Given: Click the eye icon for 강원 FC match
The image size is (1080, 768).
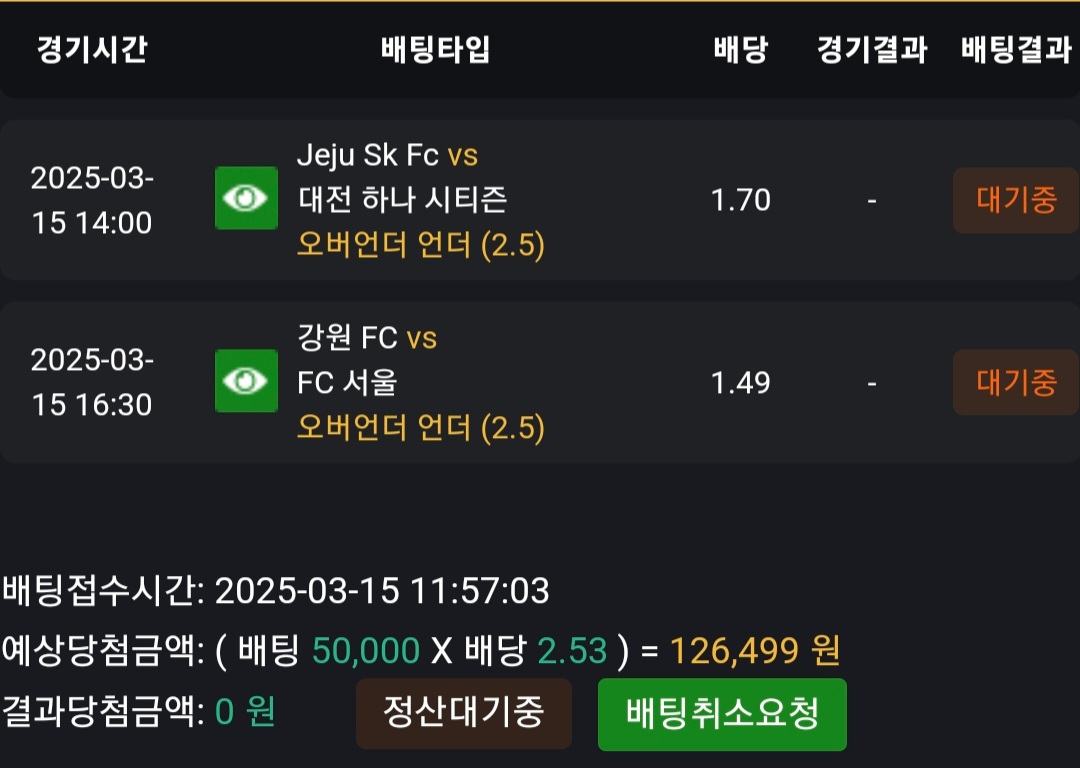Looking at the screenshot, I should [x=246, y=380].
